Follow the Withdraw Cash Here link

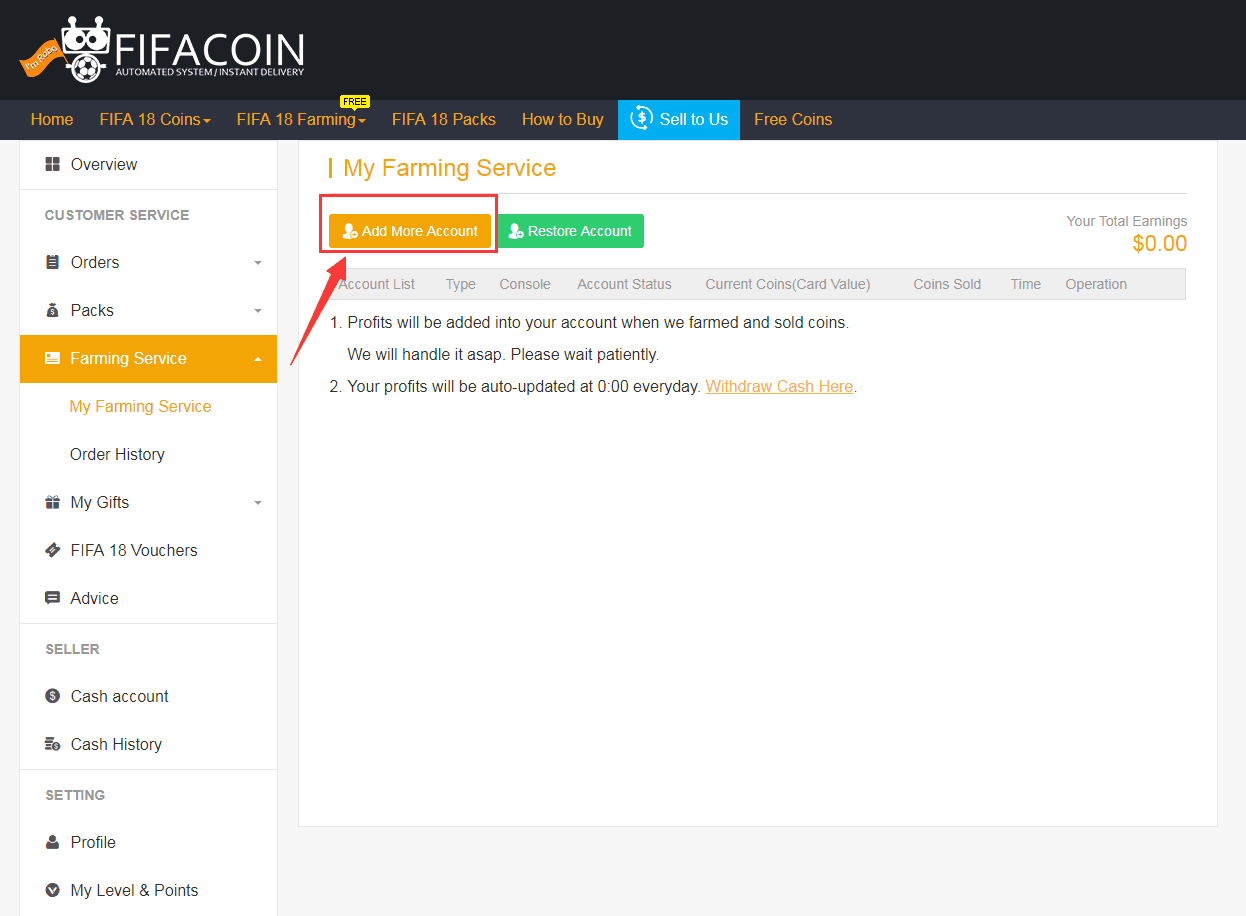(779, 386)
